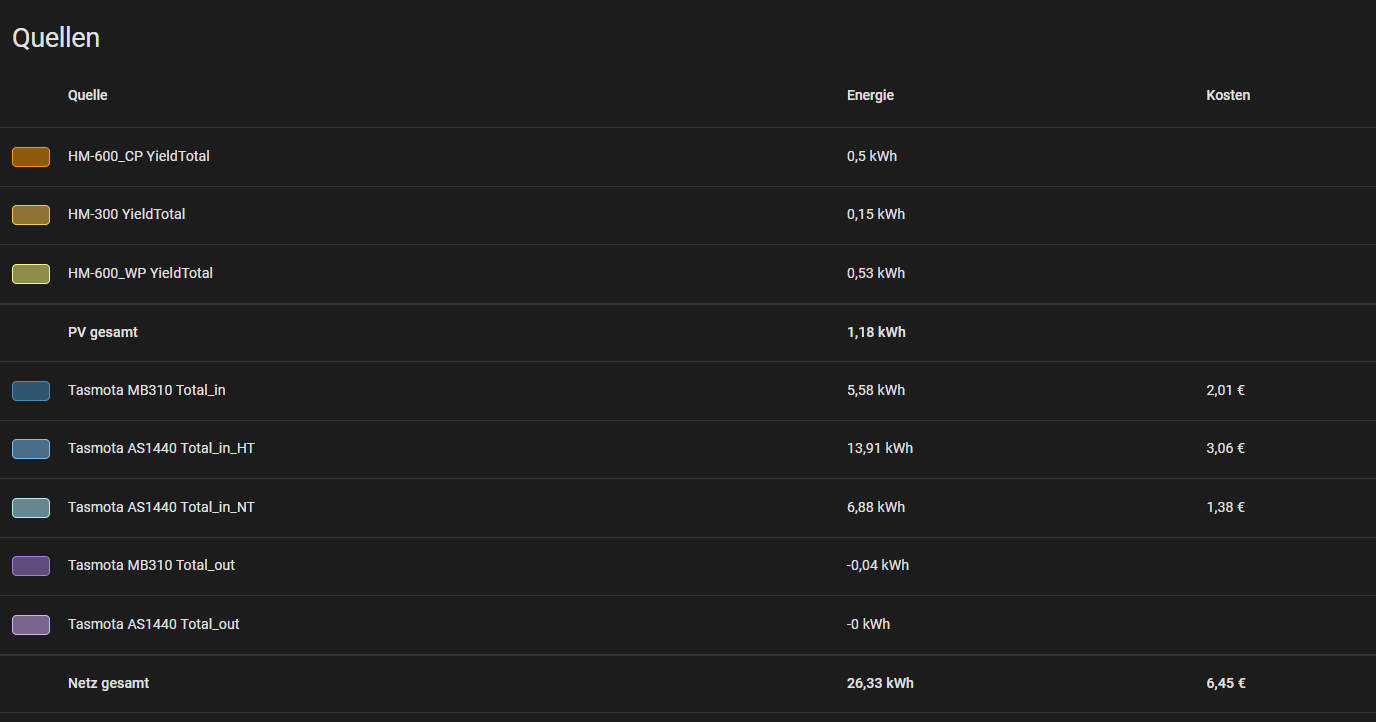This screenshot has width=1376, height=722.
Task: Click the purple Tasmota MB310 Total_out swatch
Action: [x=31, y=566]
